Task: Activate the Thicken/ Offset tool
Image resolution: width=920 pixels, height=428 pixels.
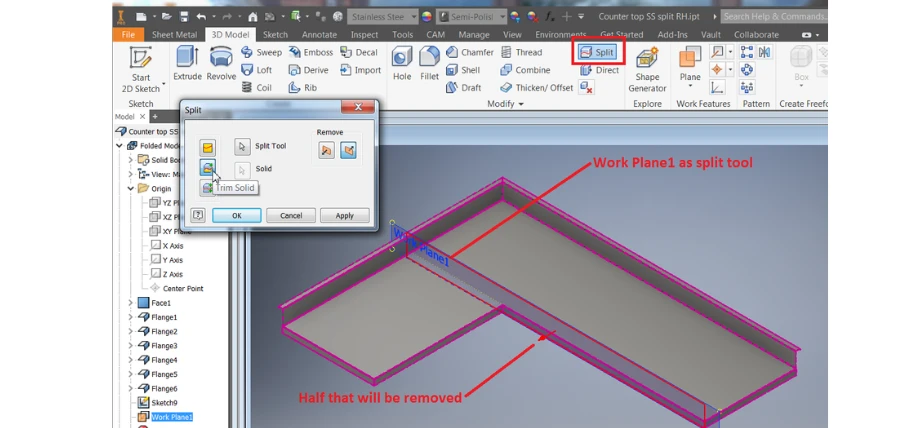Action: point(536,87)
